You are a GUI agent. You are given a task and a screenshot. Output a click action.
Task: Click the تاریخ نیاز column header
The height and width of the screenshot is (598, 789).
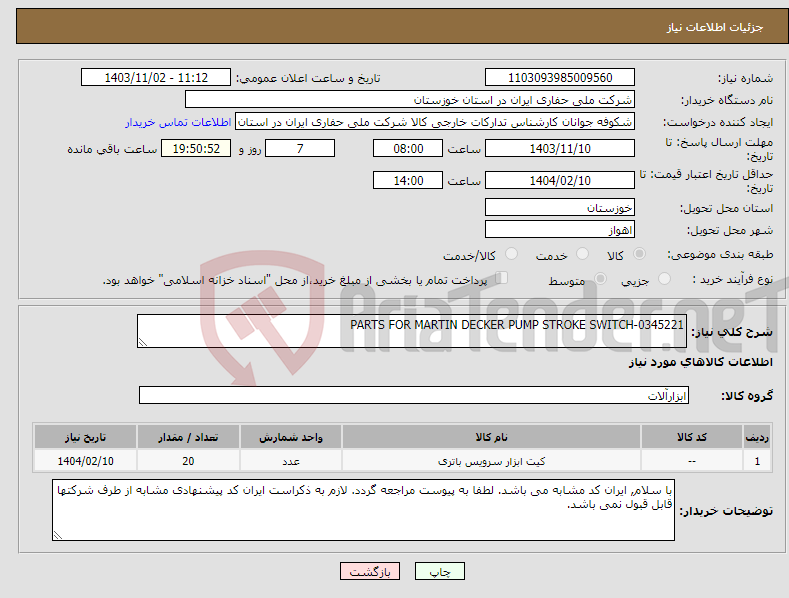tap(85, 437)
